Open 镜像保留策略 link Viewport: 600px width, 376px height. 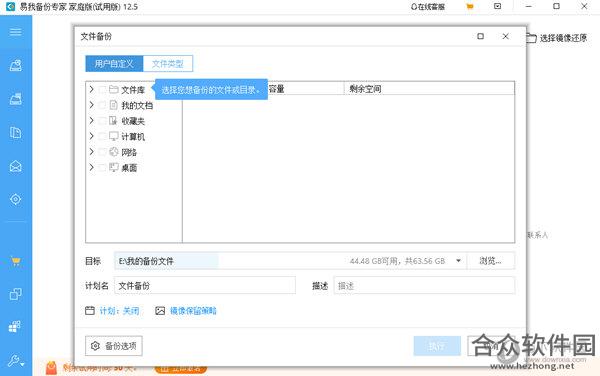point(193,311)
